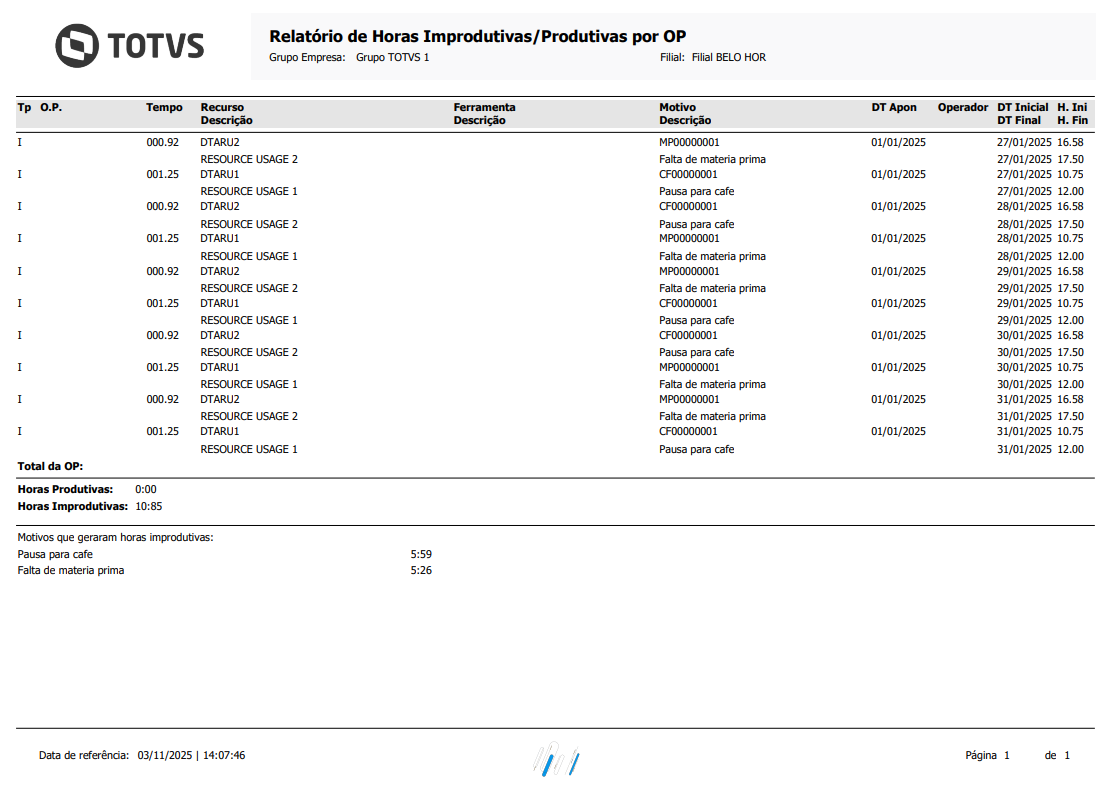Click the Horas Improdutivas 10:85 total
The image size is (1110, 787).
coord(147,506)
